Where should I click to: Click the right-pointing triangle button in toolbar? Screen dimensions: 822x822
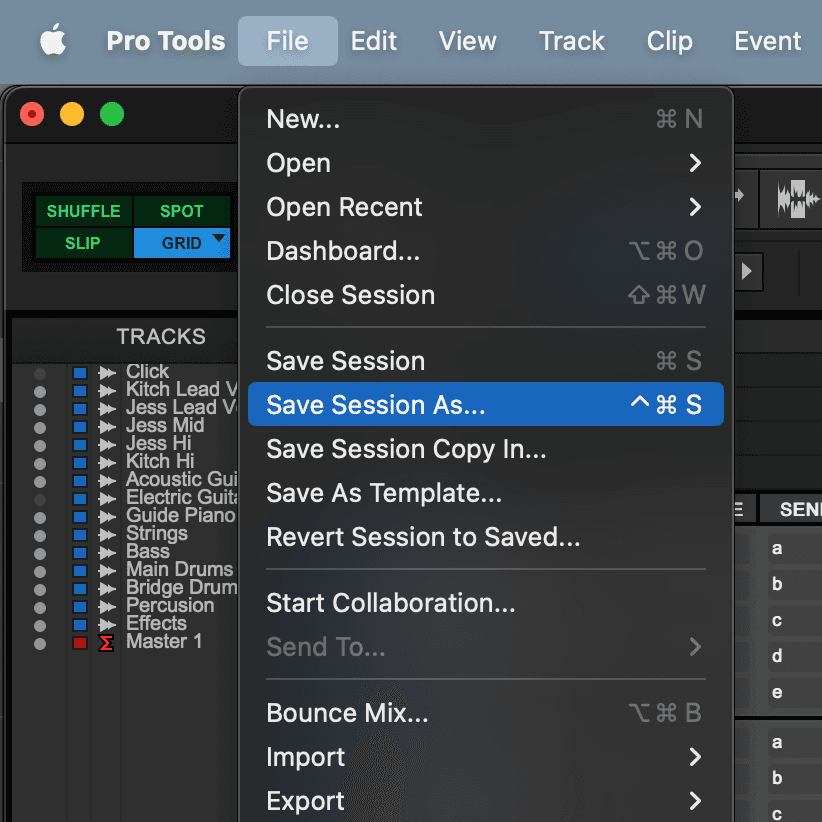pos(748,272)
